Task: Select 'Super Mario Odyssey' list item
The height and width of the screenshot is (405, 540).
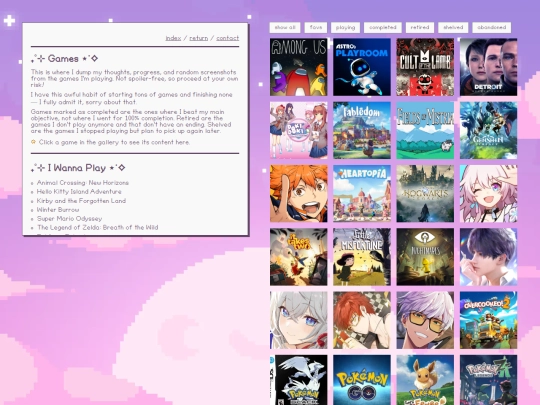Action: pos(70,218)
